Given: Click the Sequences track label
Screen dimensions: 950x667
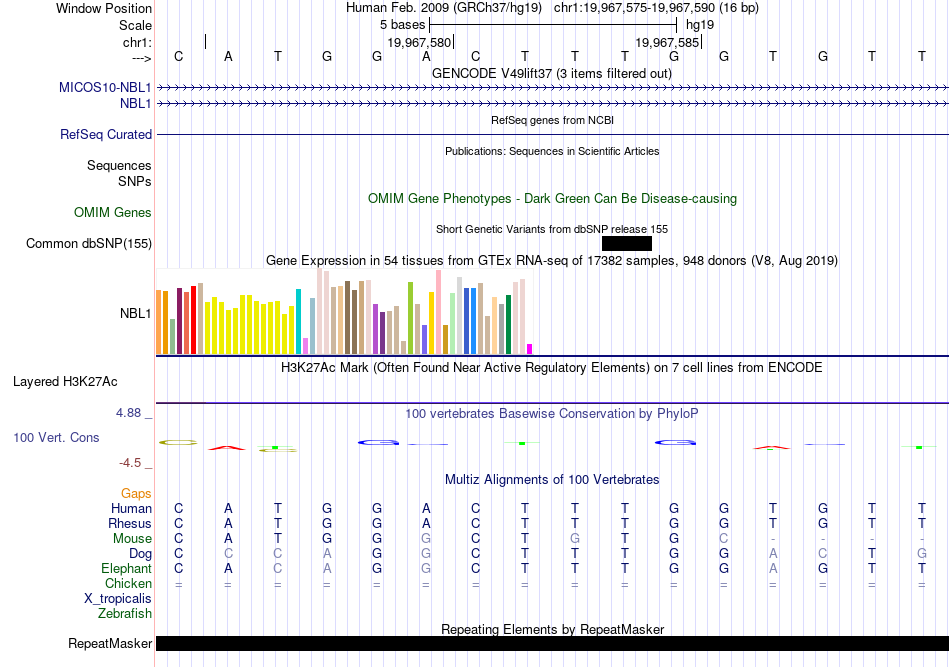Looking at the screenshot, I should coord(119,165).
